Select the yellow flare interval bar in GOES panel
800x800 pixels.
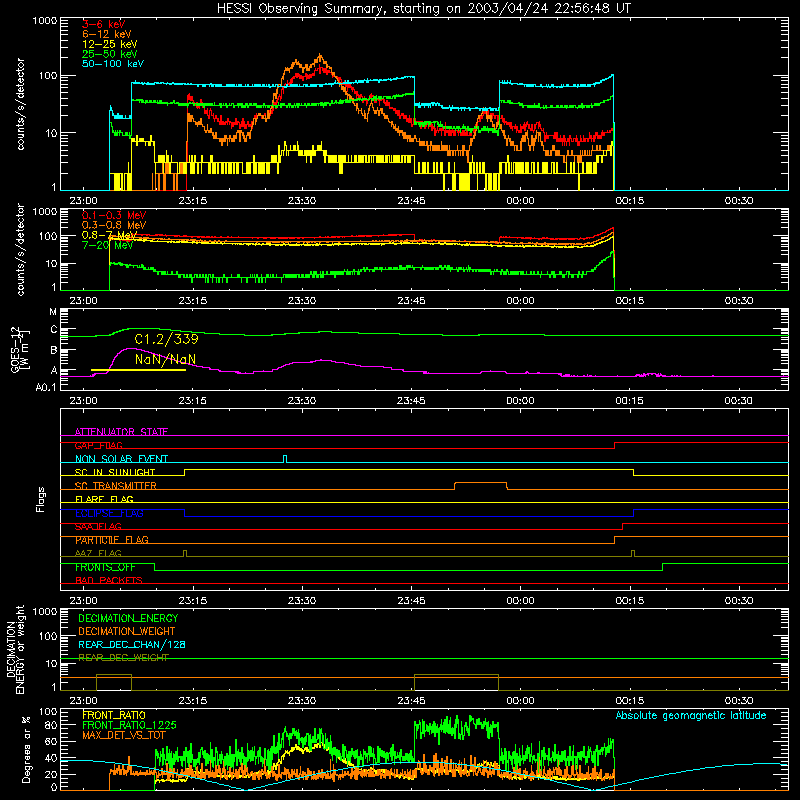coord(138,370)
